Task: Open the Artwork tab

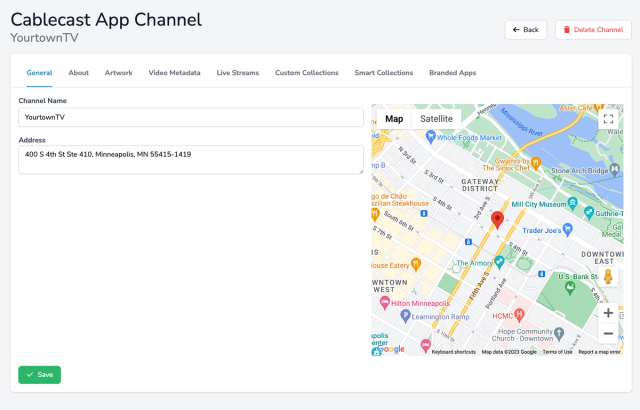Action: (x=119, y=73)
